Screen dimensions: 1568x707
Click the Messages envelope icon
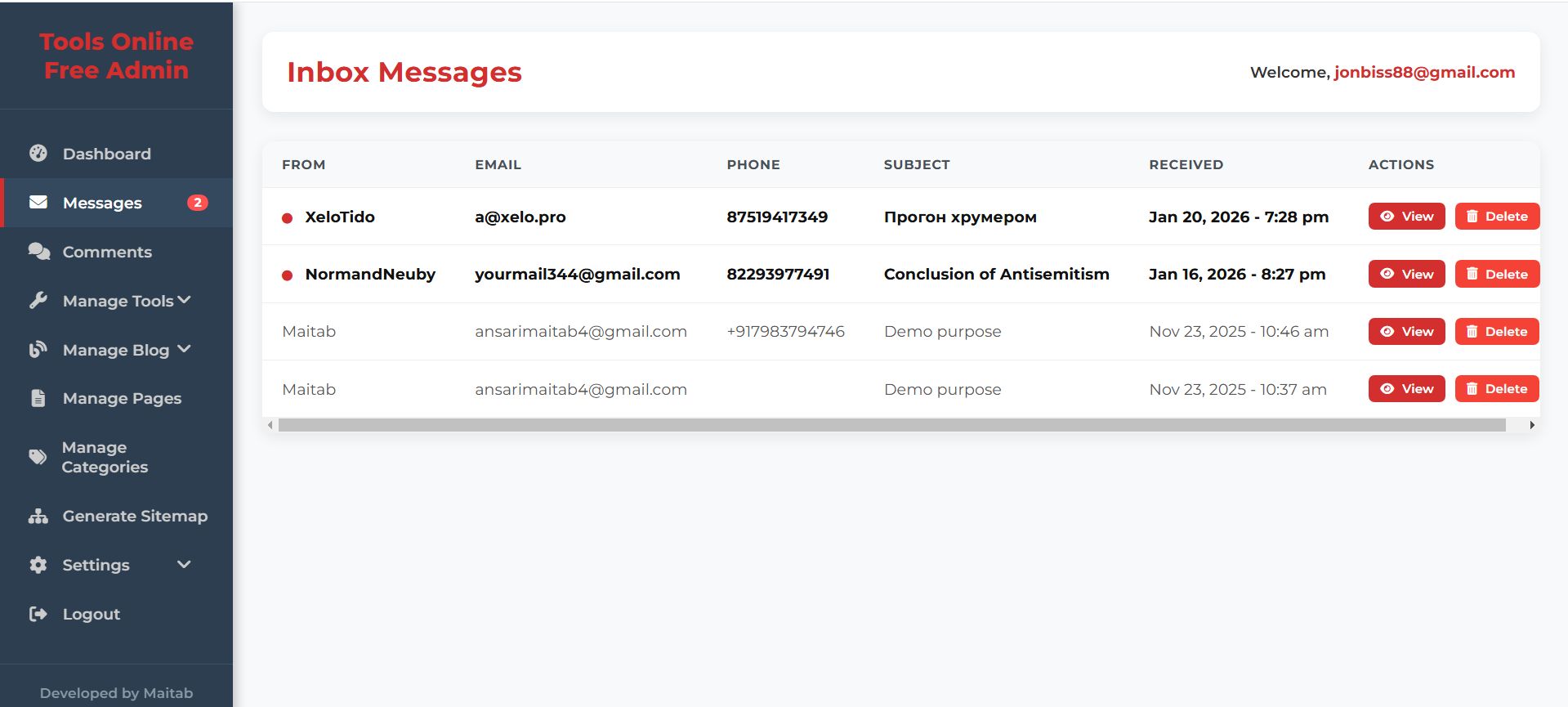coord(38,203)
